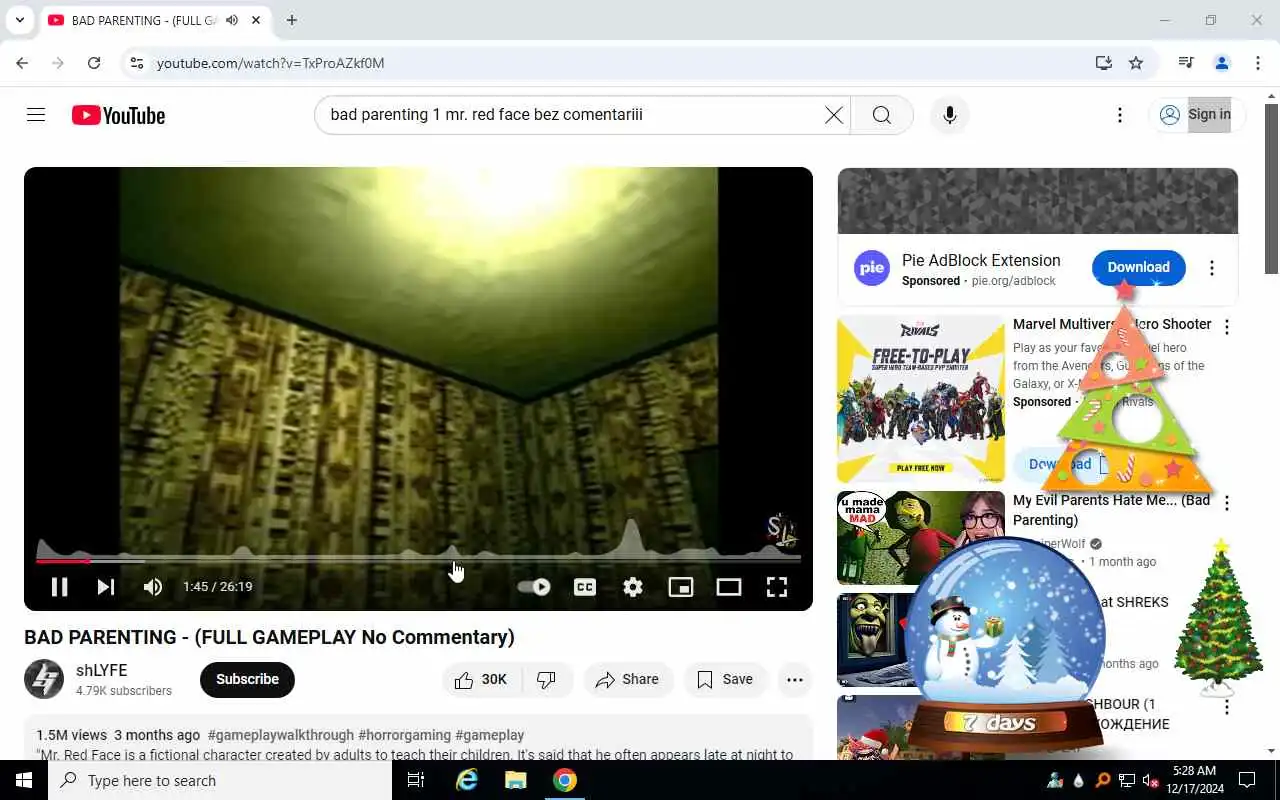Screen dimensions: 1280x800
Task: Open the YouTube guide hamburger menu
Action: (36, 115)
